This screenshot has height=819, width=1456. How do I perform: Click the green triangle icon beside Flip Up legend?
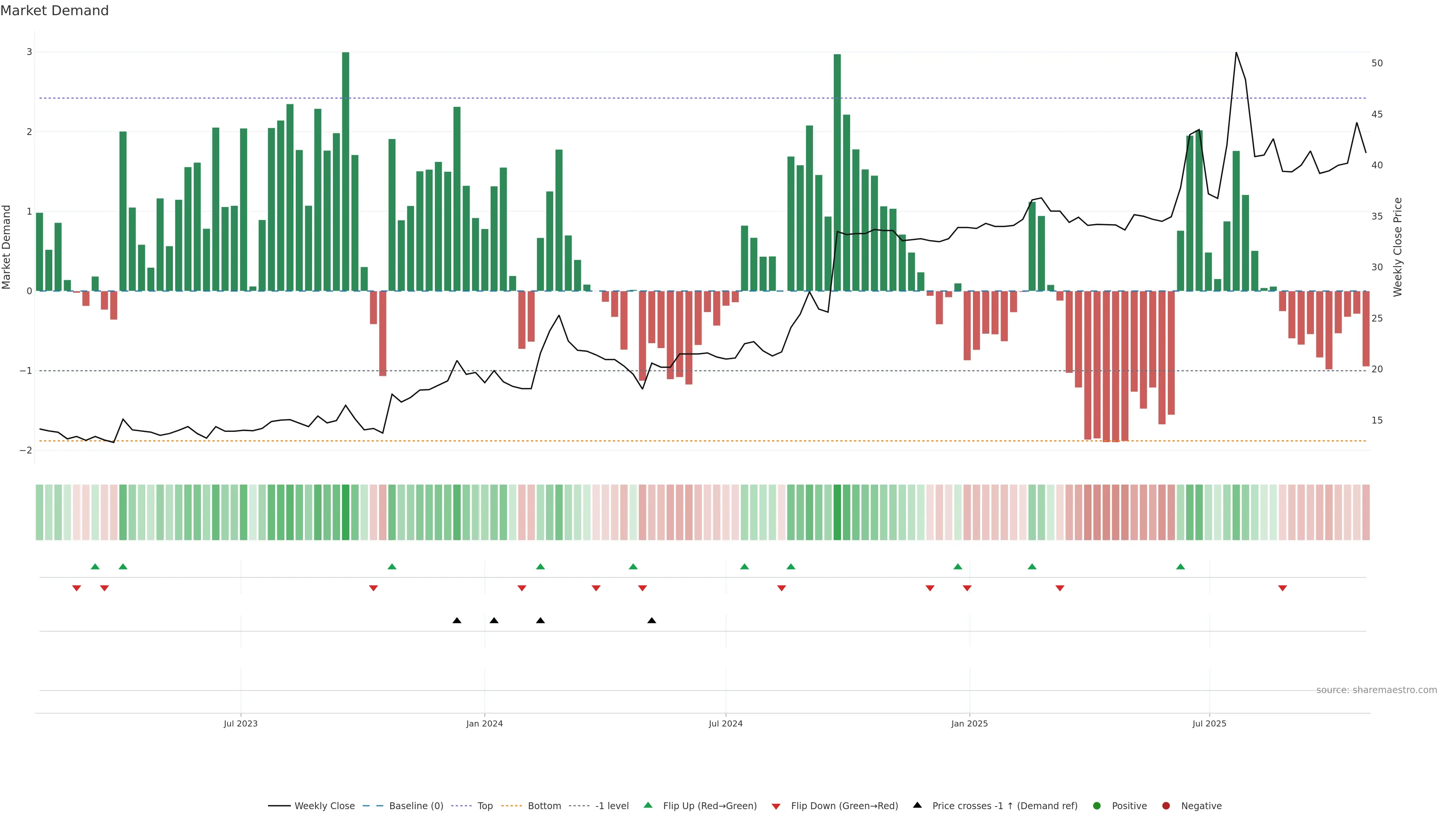[648, 805]
